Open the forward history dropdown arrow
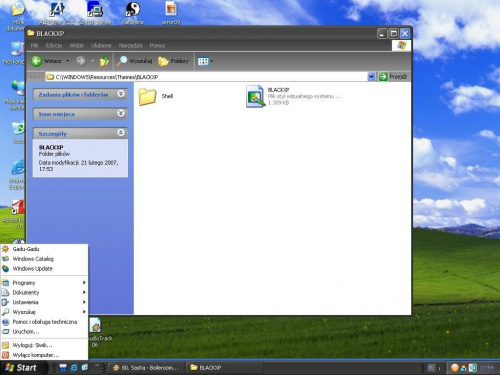Viewport: 500px width, 375px height. (92, 61)
